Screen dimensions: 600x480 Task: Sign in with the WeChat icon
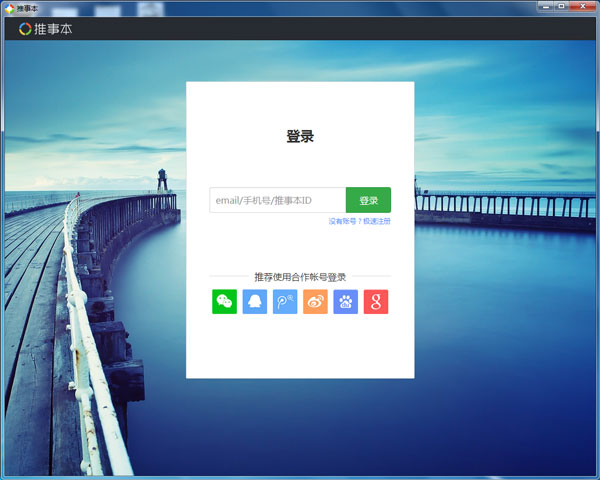coord(224,302)
